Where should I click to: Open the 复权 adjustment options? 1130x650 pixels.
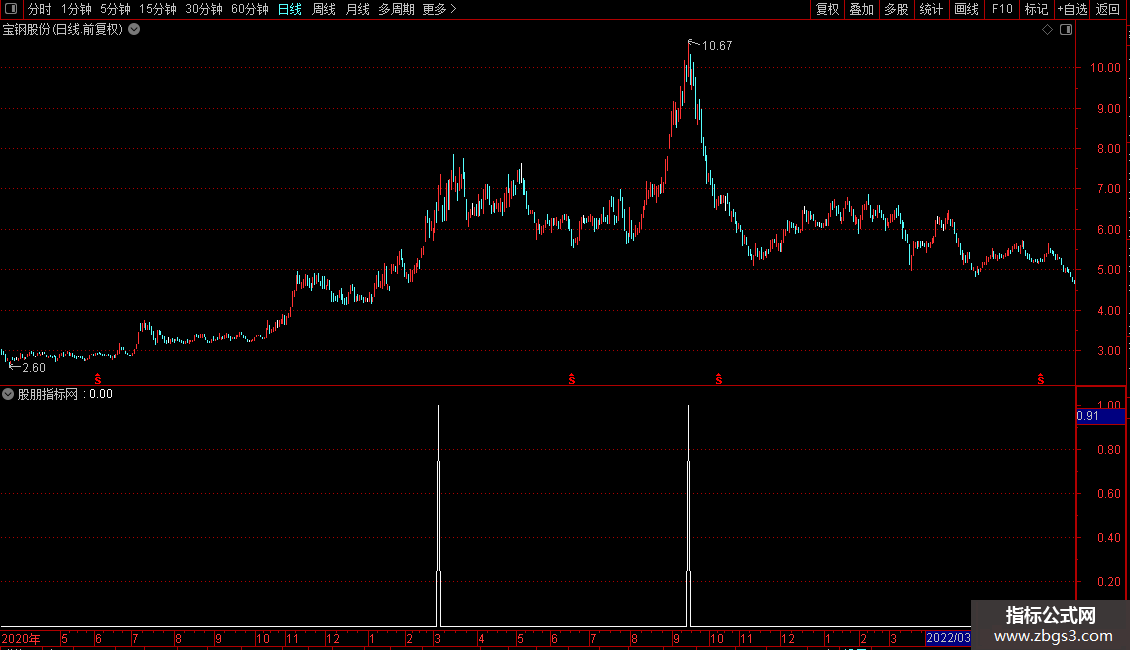pyautogui.click(x=827, y=9)
